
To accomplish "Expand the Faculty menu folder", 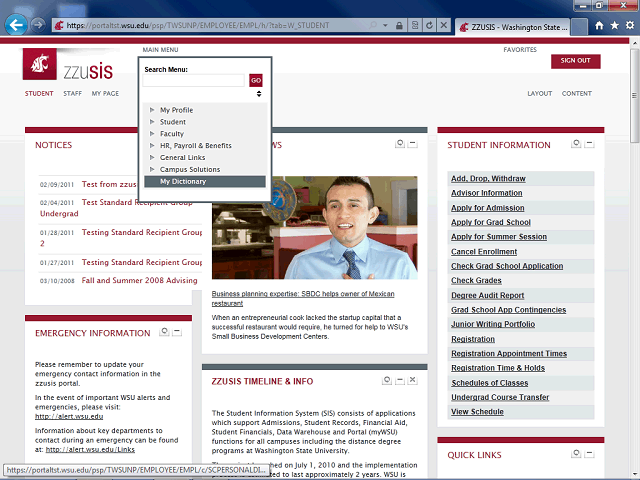I will point(152,133).
